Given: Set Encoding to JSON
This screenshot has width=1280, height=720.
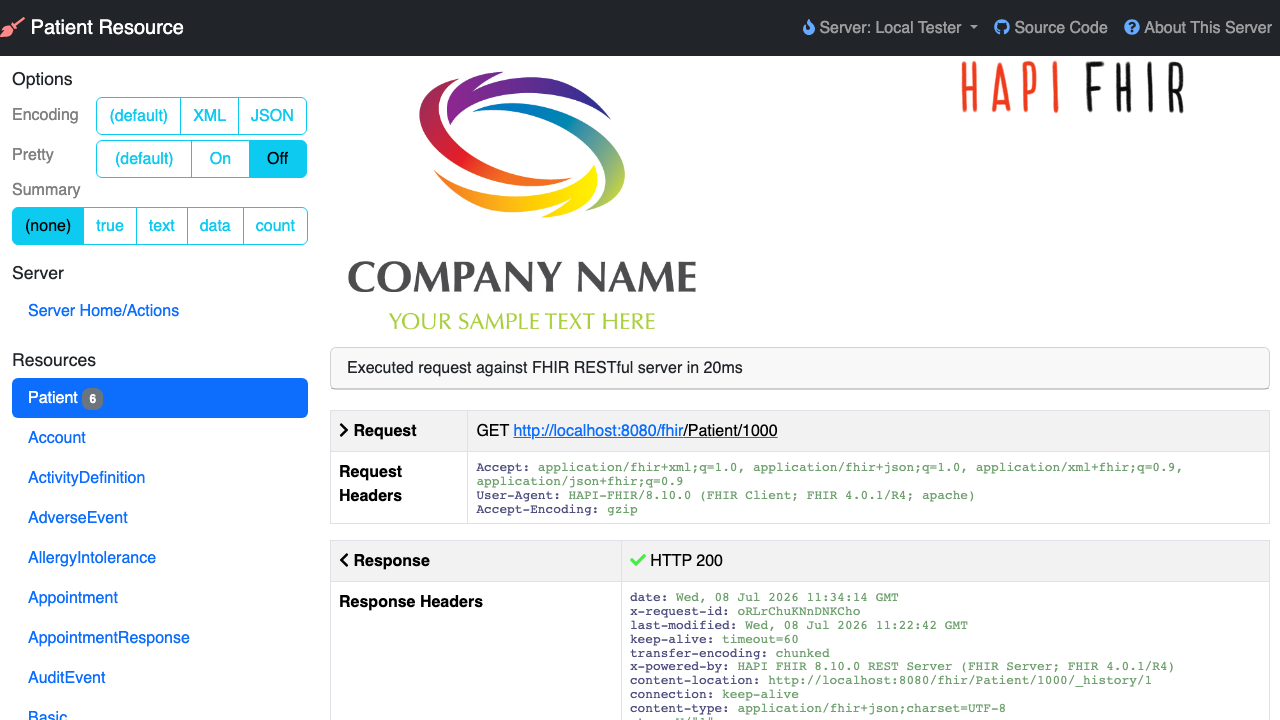Looking at the screenshot, I should [272, 116].
